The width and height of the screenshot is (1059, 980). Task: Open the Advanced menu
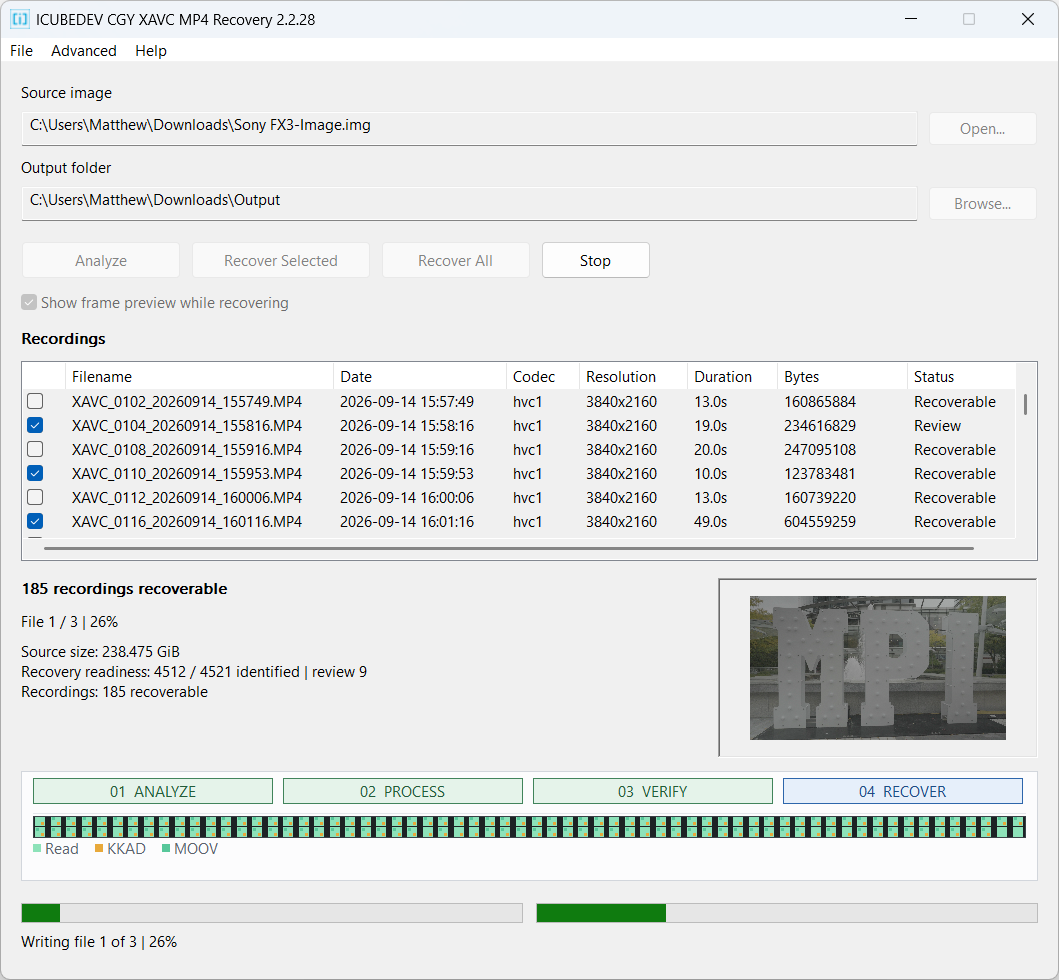click(x=84, y=51)
